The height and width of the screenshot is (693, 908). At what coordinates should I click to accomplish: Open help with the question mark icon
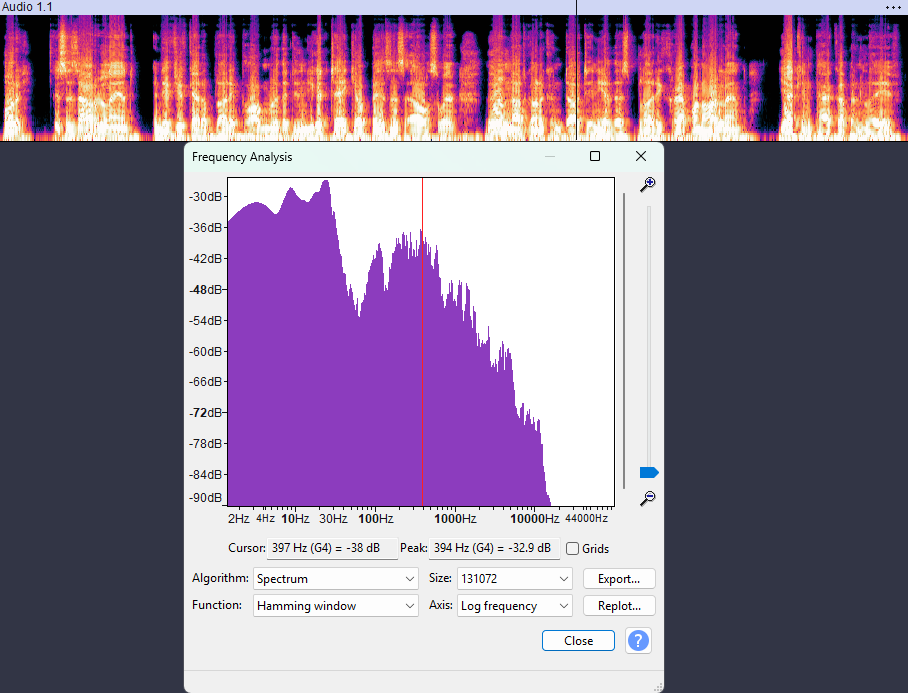638,641
